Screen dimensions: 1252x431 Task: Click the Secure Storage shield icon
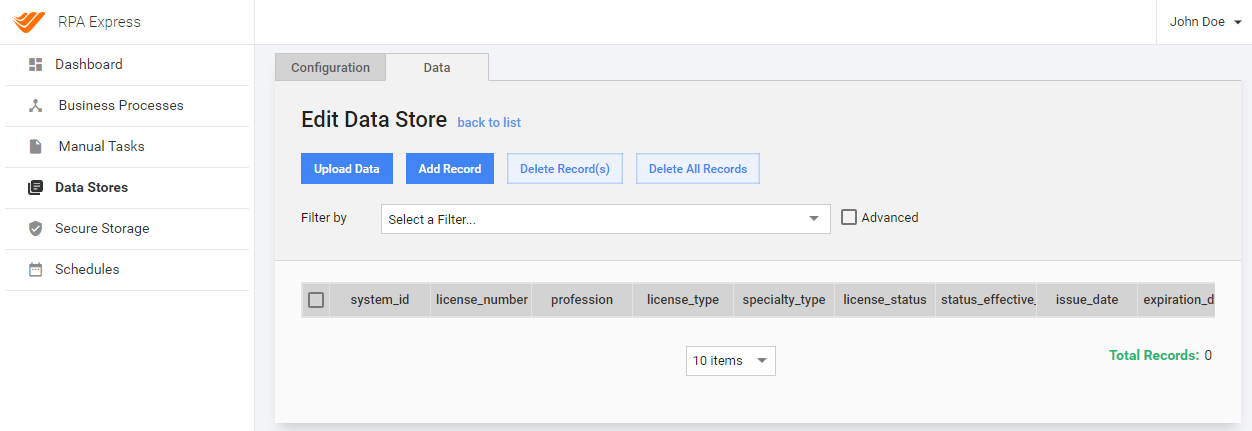tap(36, 228)
